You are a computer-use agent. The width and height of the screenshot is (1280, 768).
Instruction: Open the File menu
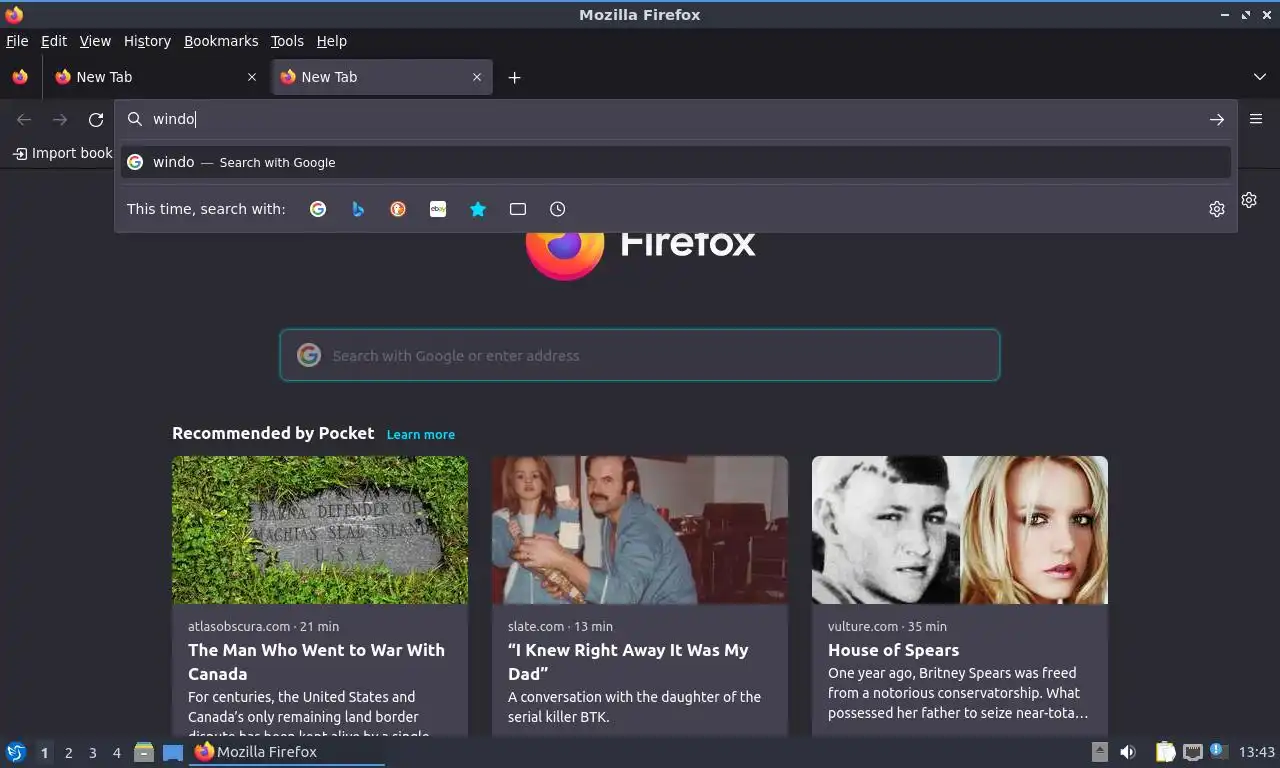(x=17, y=41)
